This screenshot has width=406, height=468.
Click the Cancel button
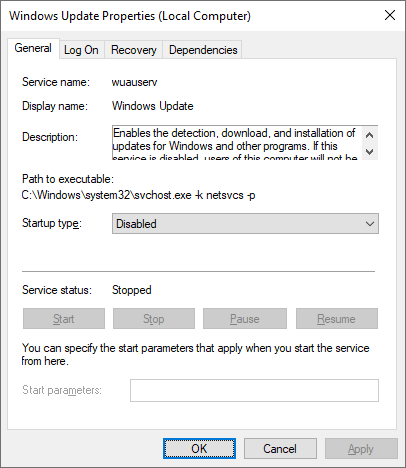coord(280,449)
